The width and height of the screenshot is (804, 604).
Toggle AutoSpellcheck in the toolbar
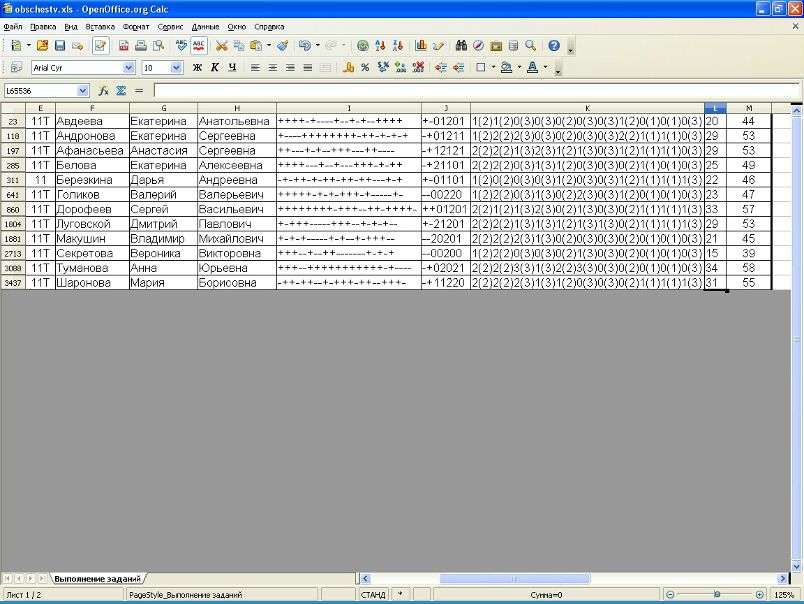pyautogui.click(x=199, y=46)
